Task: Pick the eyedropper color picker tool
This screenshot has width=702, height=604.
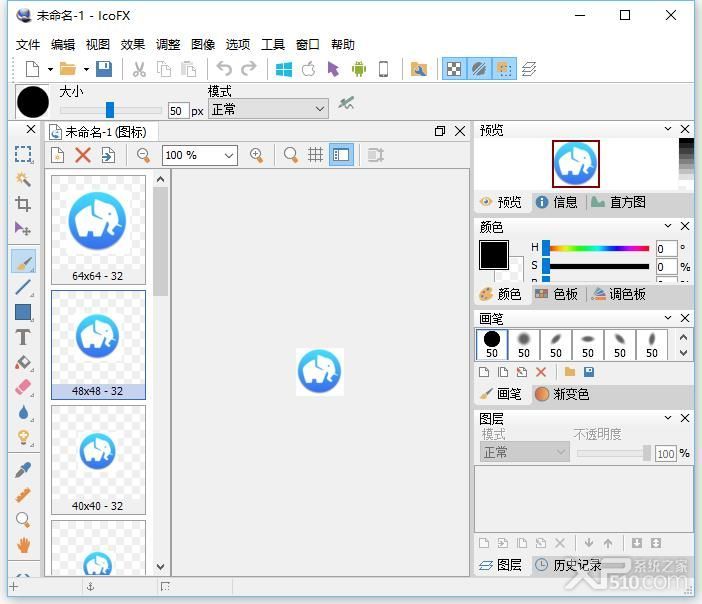Action: (x=23, y=470)
